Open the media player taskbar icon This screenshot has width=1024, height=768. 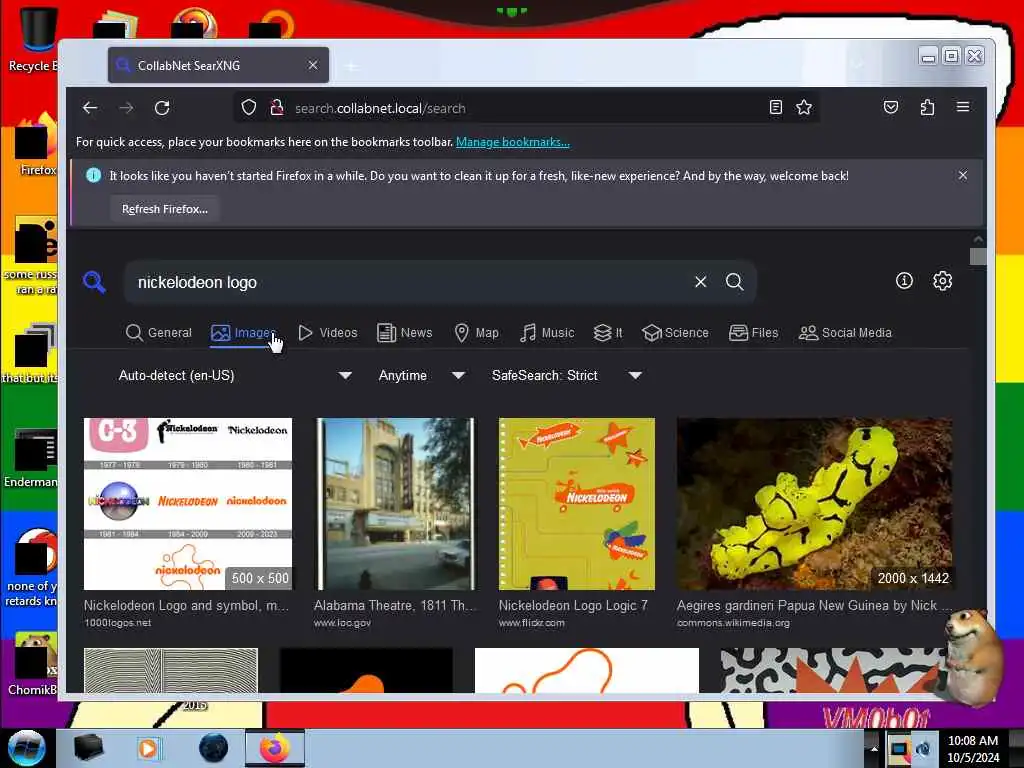coord(148,748)
